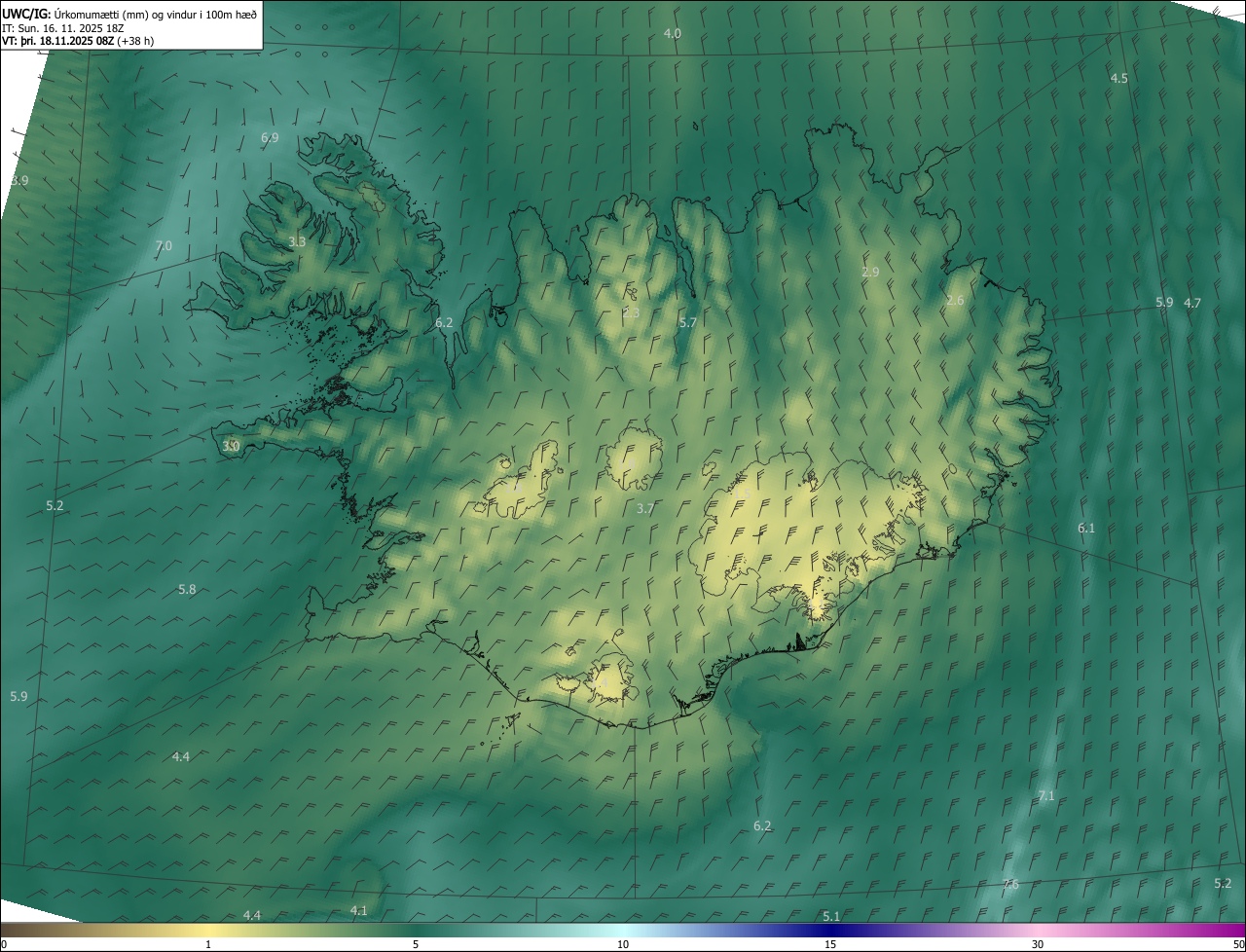This screenshot has height=952, width=1246.
Task: Click the color scale tick label 15
Action: point(830,945)
